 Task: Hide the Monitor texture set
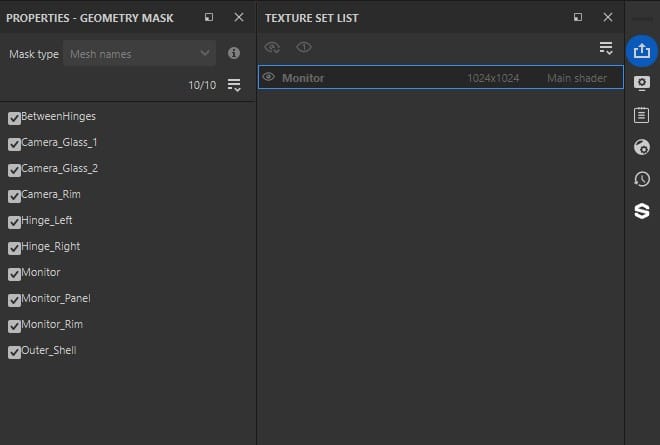coord(268,77)
